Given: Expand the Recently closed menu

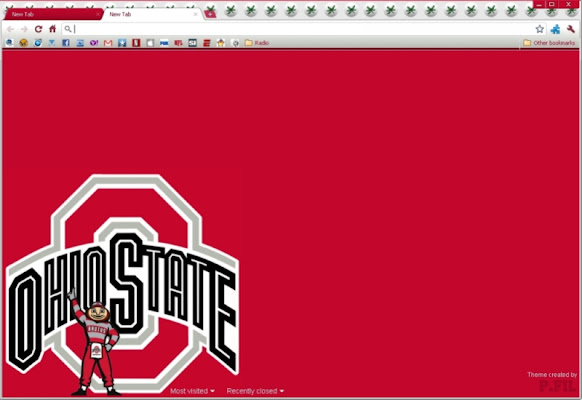Looking at the screenshot, I should coord(255,391).
